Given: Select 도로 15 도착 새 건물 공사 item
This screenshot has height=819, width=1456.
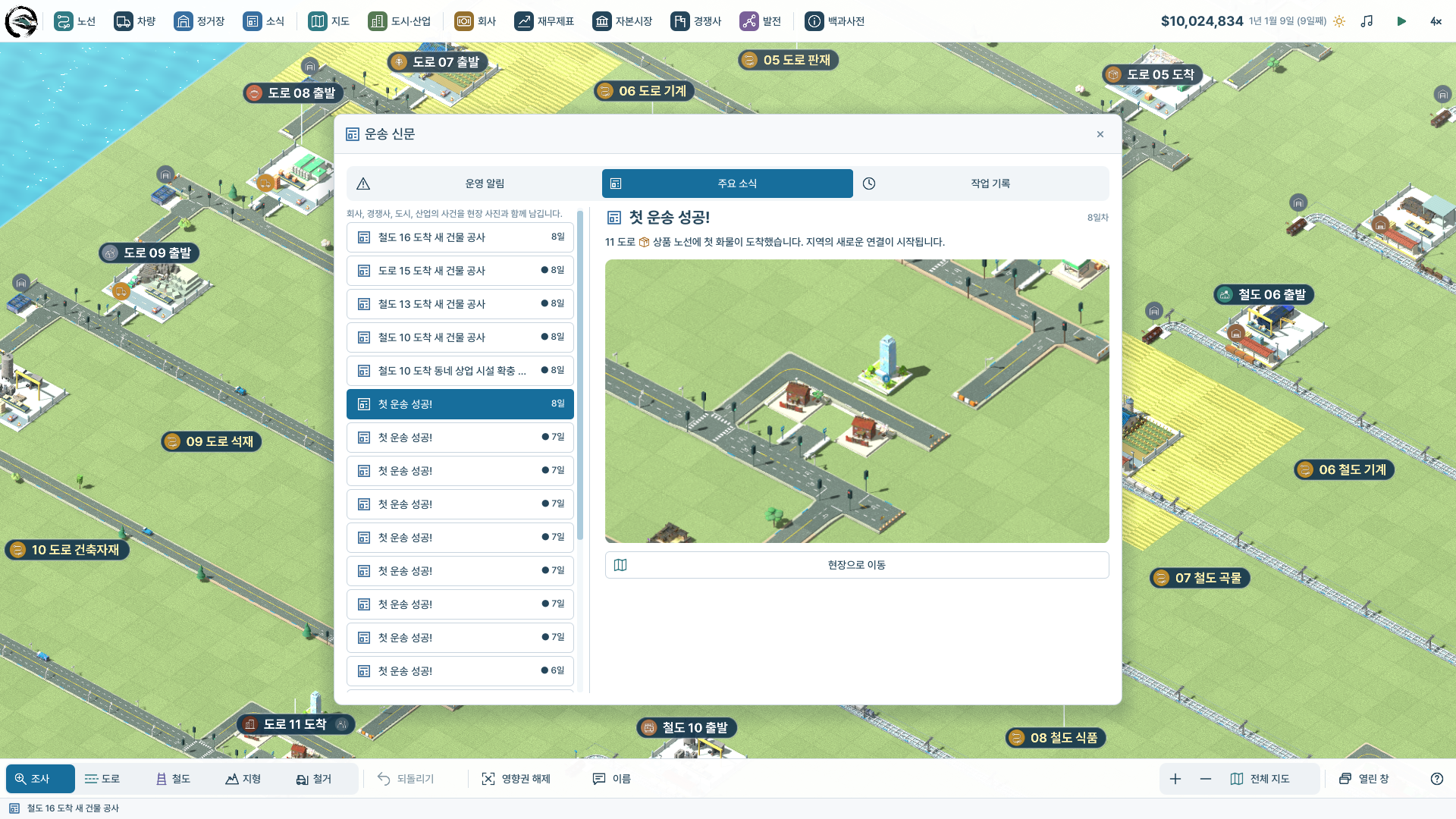Looking at the screenshot, I should click(460, 271).
